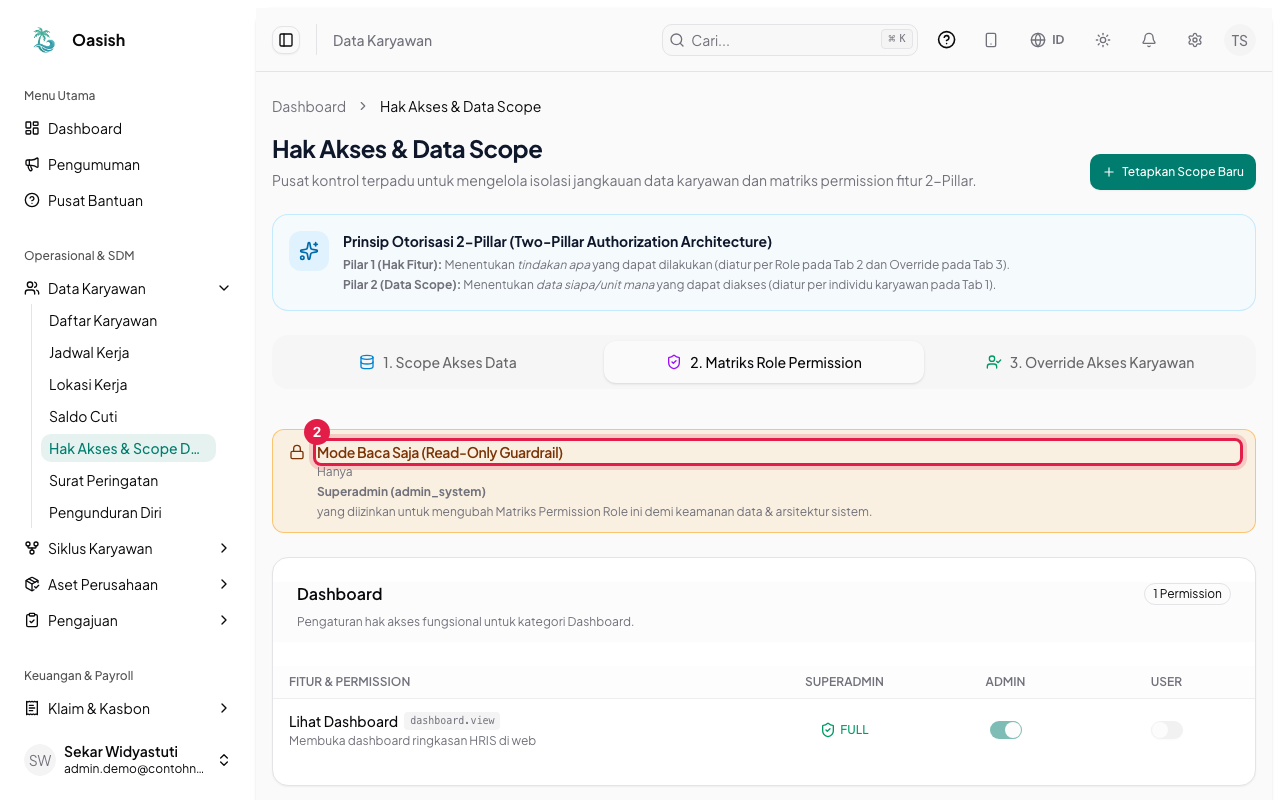Open the help question mark icon

947,40
